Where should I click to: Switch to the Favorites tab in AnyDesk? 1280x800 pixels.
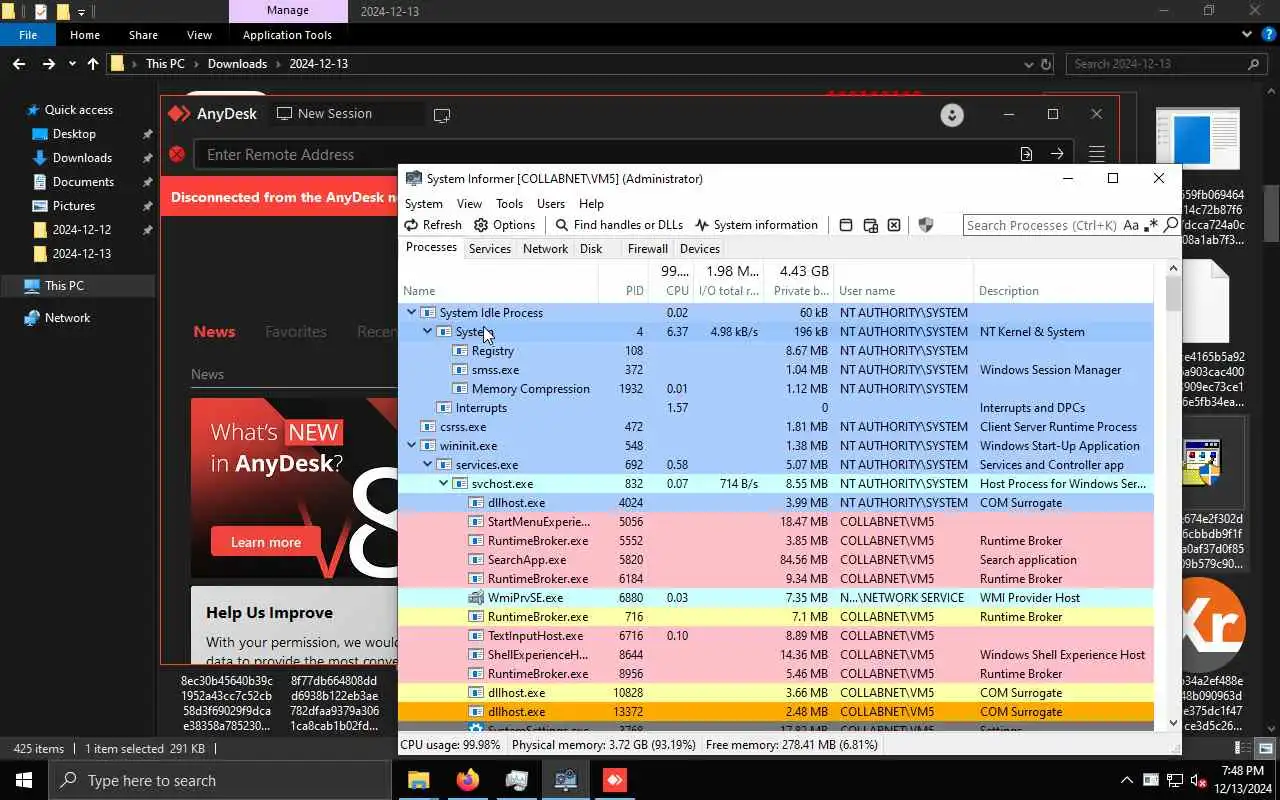296,332
